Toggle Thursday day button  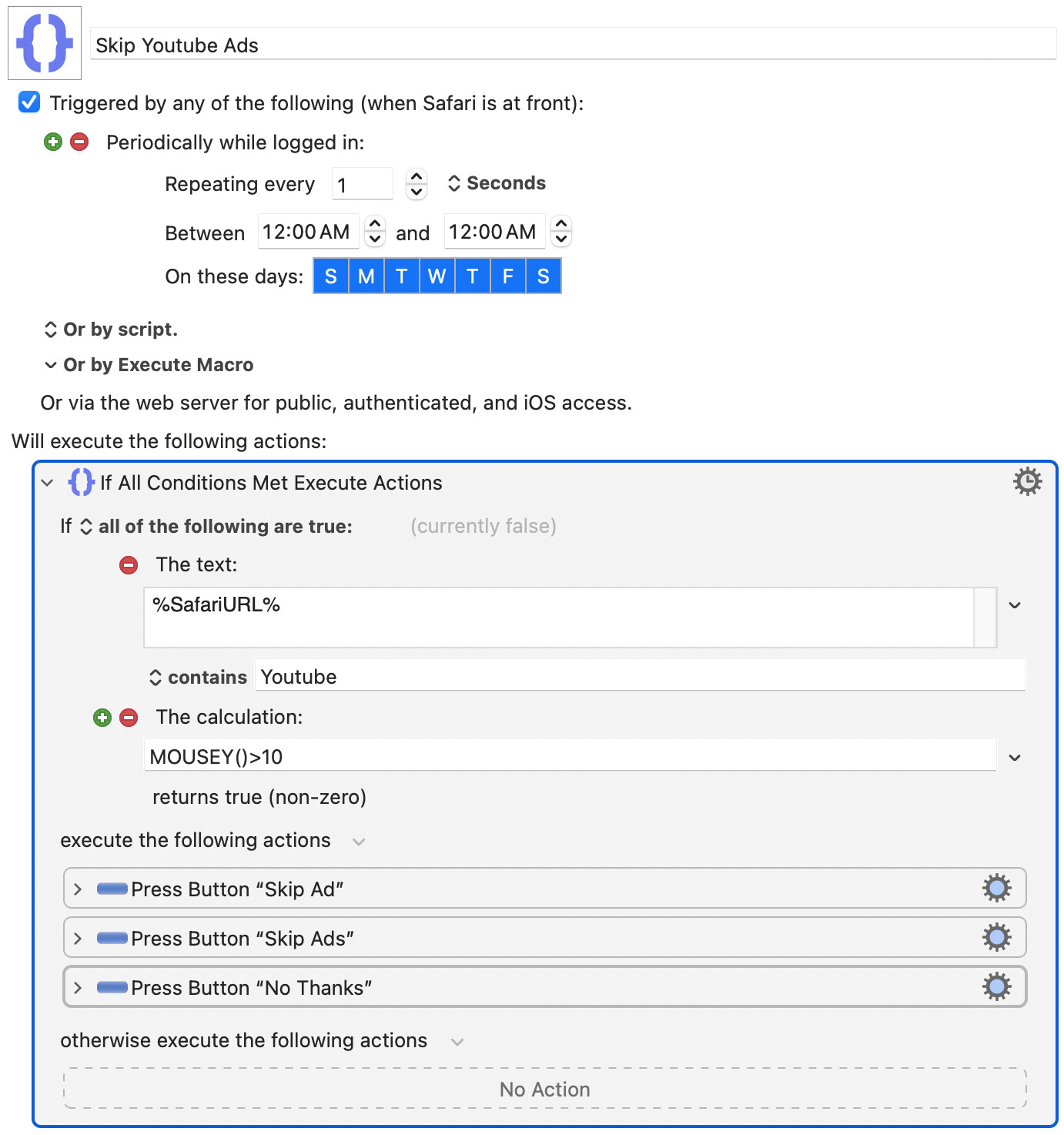(473, 276)
